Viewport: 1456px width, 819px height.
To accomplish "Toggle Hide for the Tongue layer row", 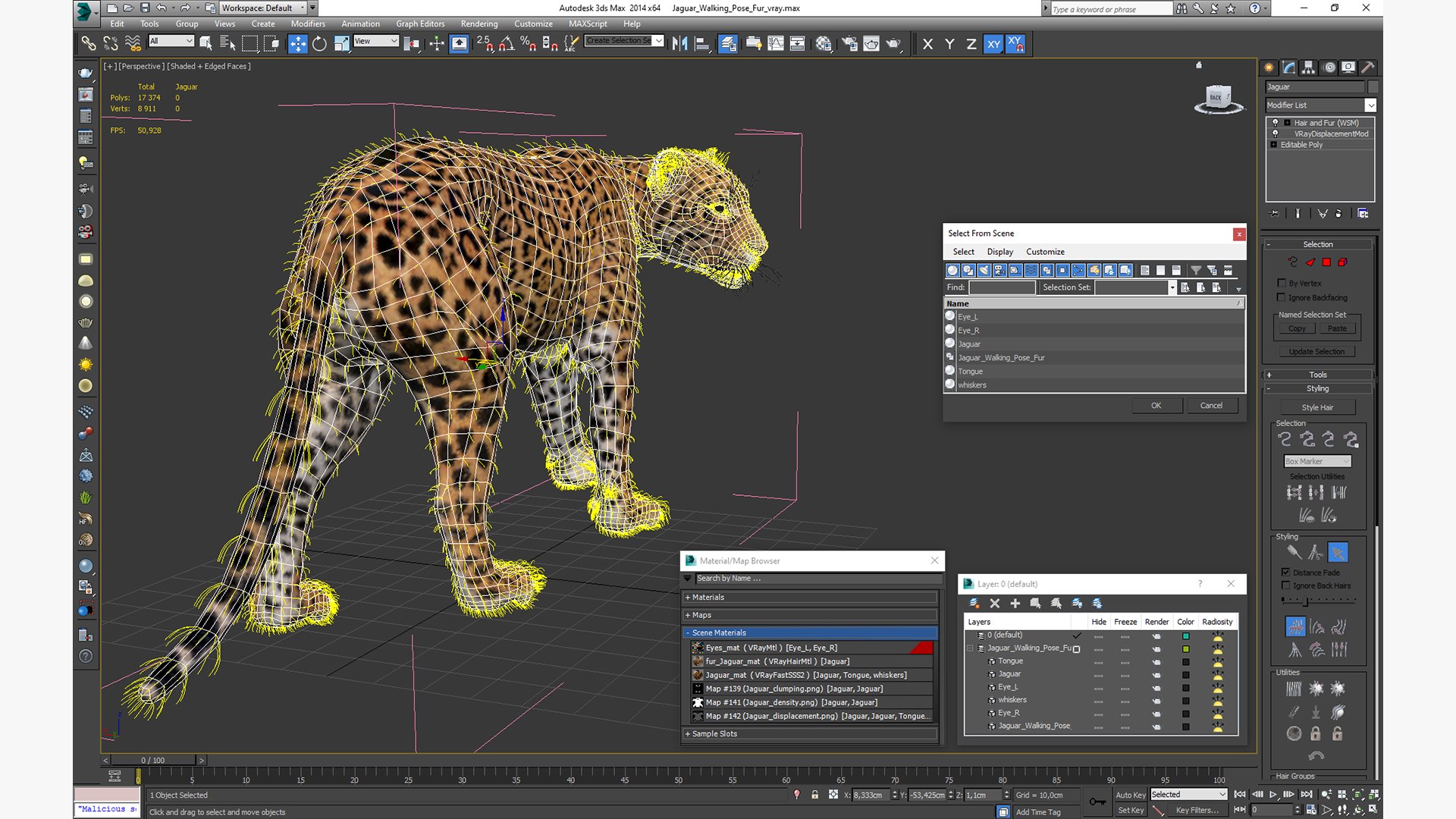I will click(x=1098, y=662).
